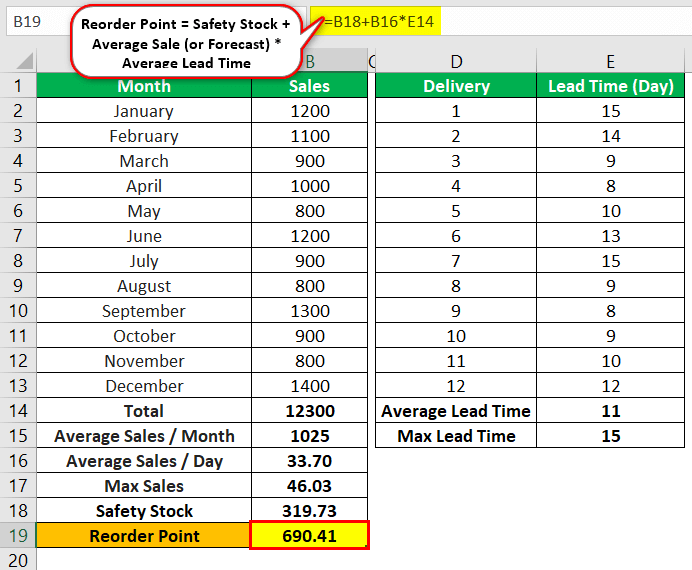Select the January cell
The height and width of the screenshot is (570, 692).
coord(144,111)
